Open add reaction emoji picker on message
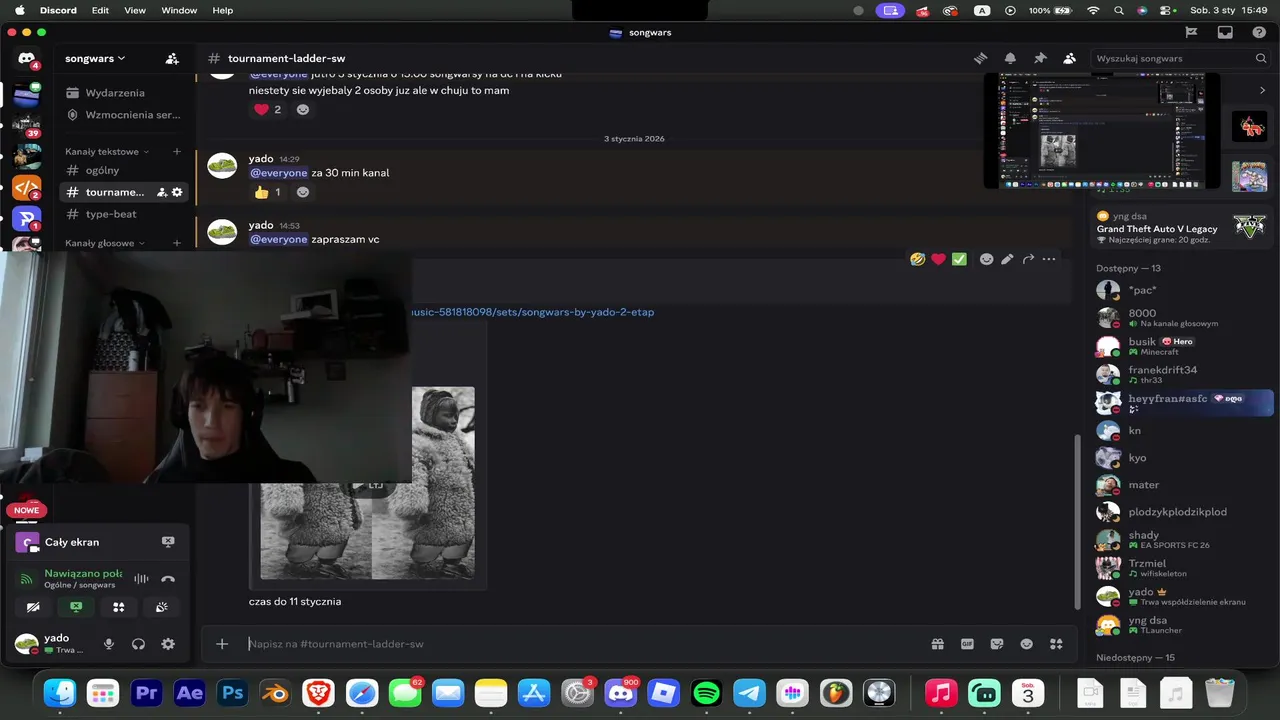1280x720 pixels. (x=986, y=259)
